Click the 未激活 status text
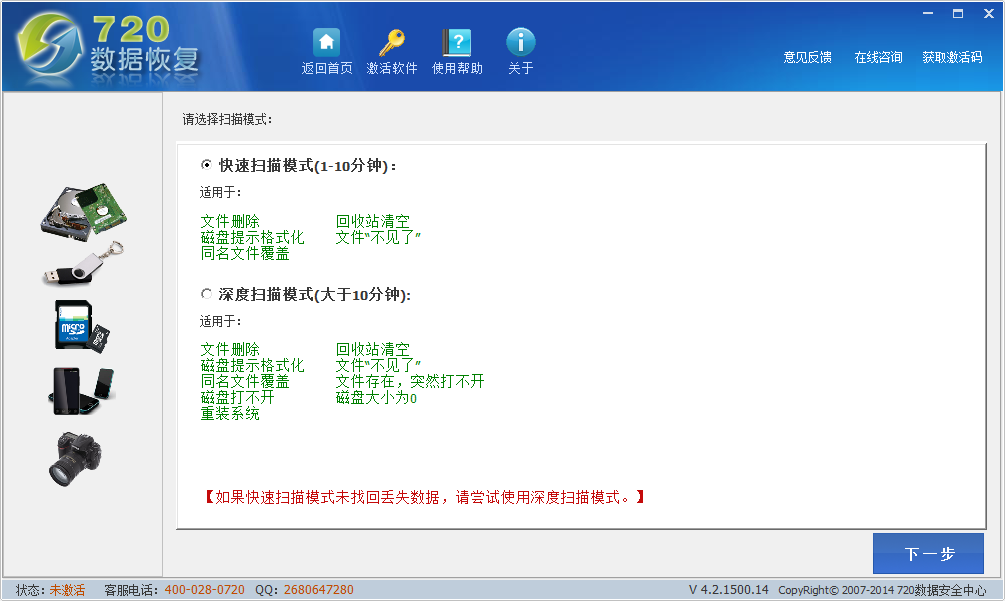Screen dimensions: 1005x601 click(67, 590)
